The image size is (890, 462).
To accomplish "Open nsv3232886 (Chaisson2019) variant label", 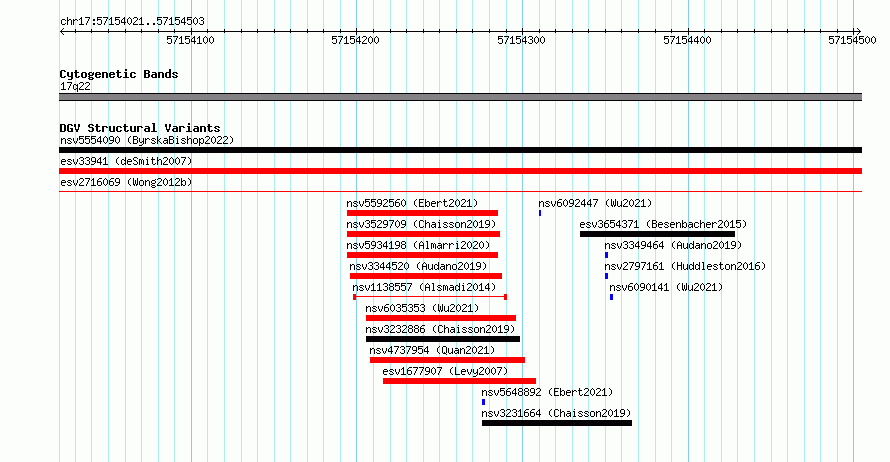I will coord(440,329).
